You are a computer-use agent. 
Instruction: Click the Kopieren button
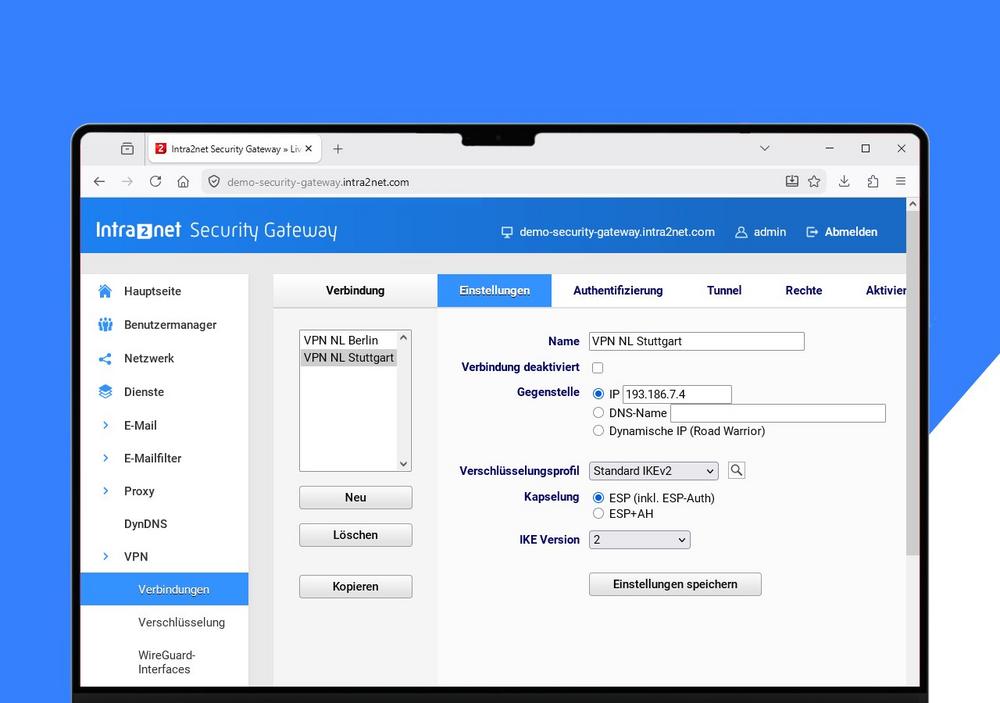pyautogui.click(x=355, y=587)
